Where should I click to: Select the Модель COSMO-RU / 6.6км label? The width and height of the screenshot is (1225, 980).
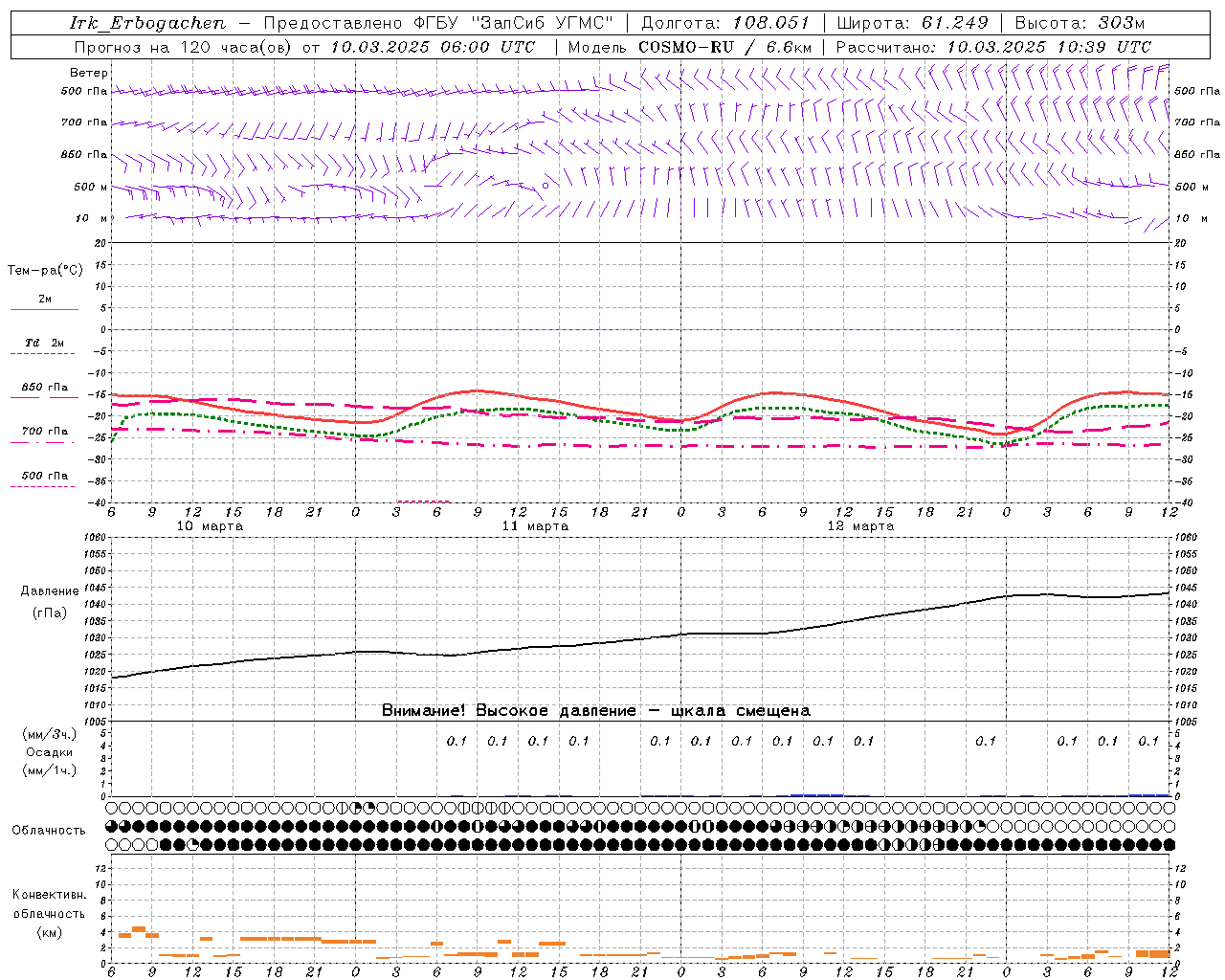pos(689,47)
